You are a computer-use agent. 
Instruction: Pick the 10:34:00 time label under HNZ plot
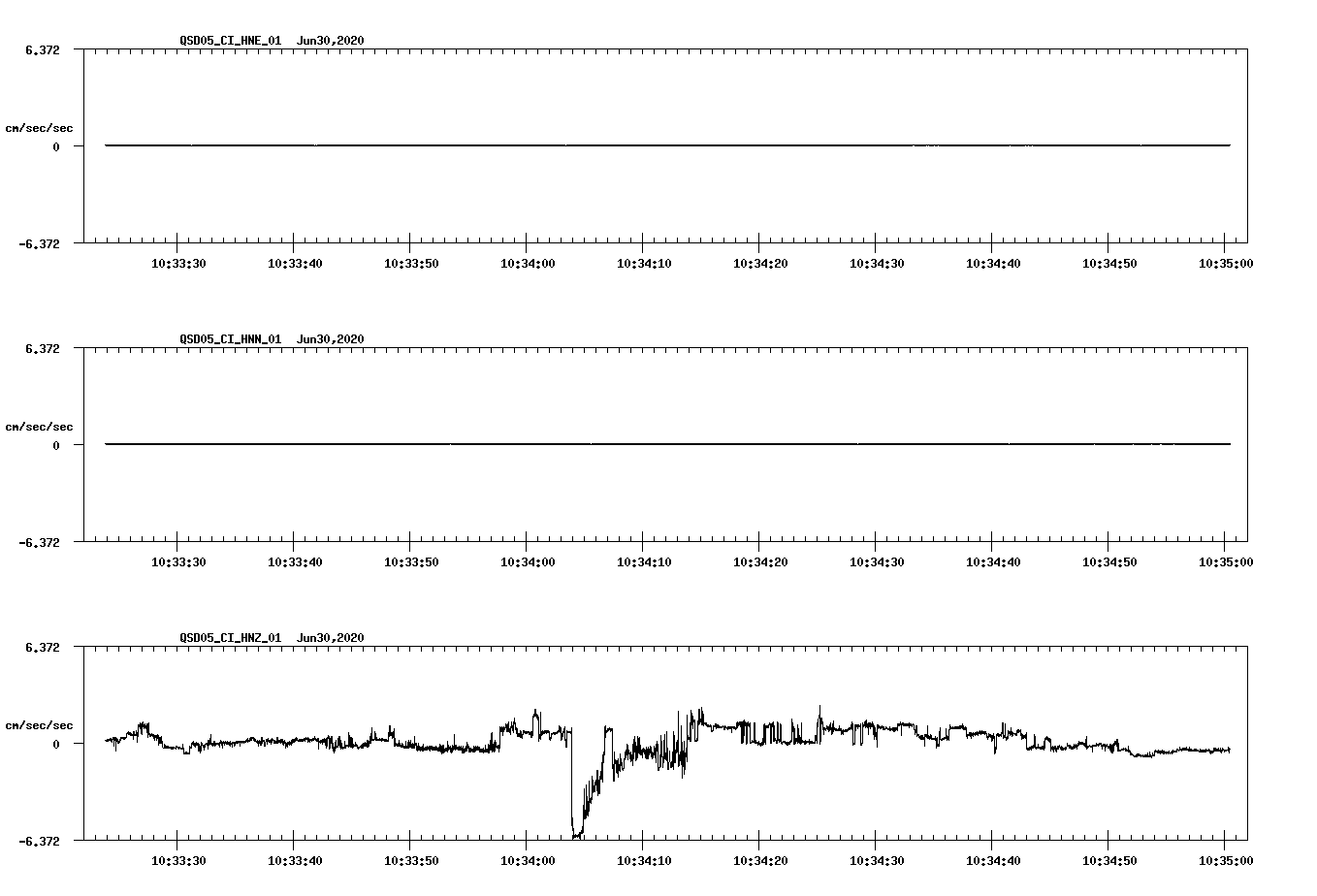[x=528, y=861]
